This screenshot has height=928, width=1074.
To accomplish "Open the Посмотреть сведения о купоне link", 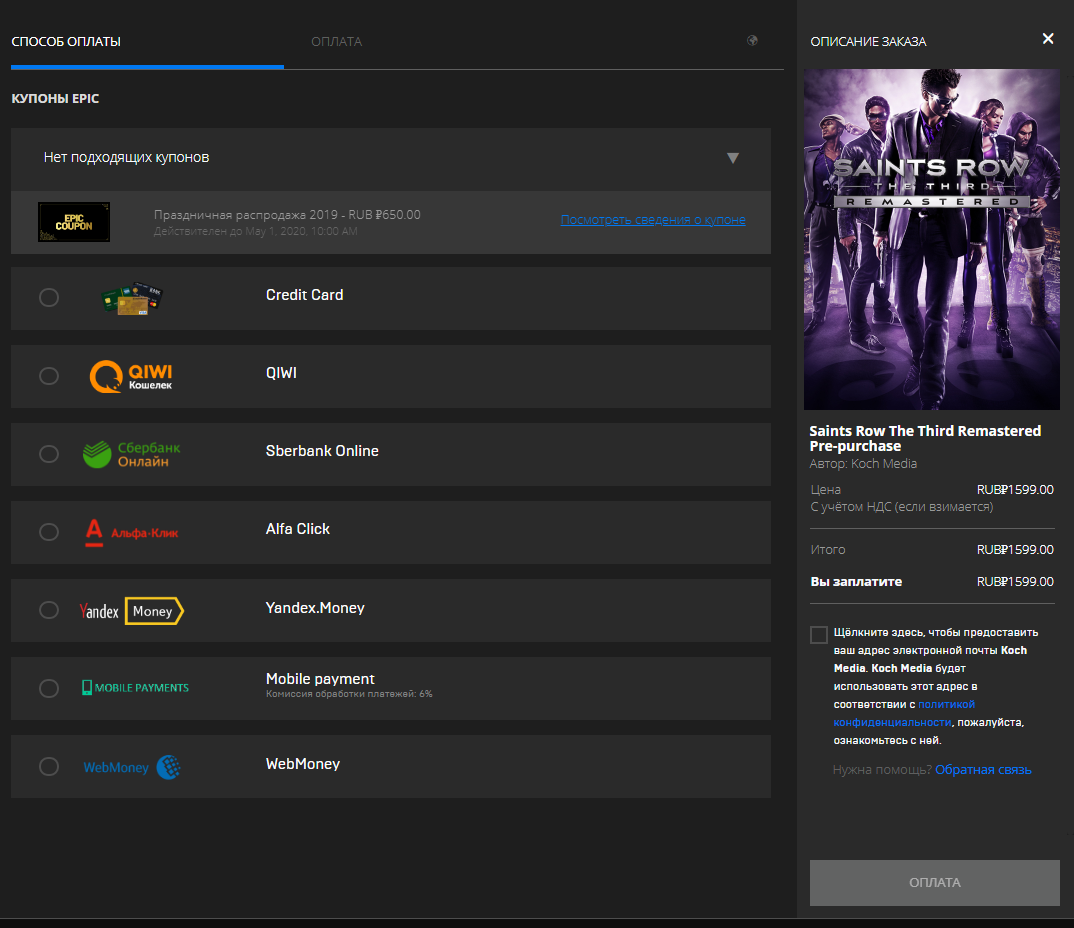I will (652, 220).
